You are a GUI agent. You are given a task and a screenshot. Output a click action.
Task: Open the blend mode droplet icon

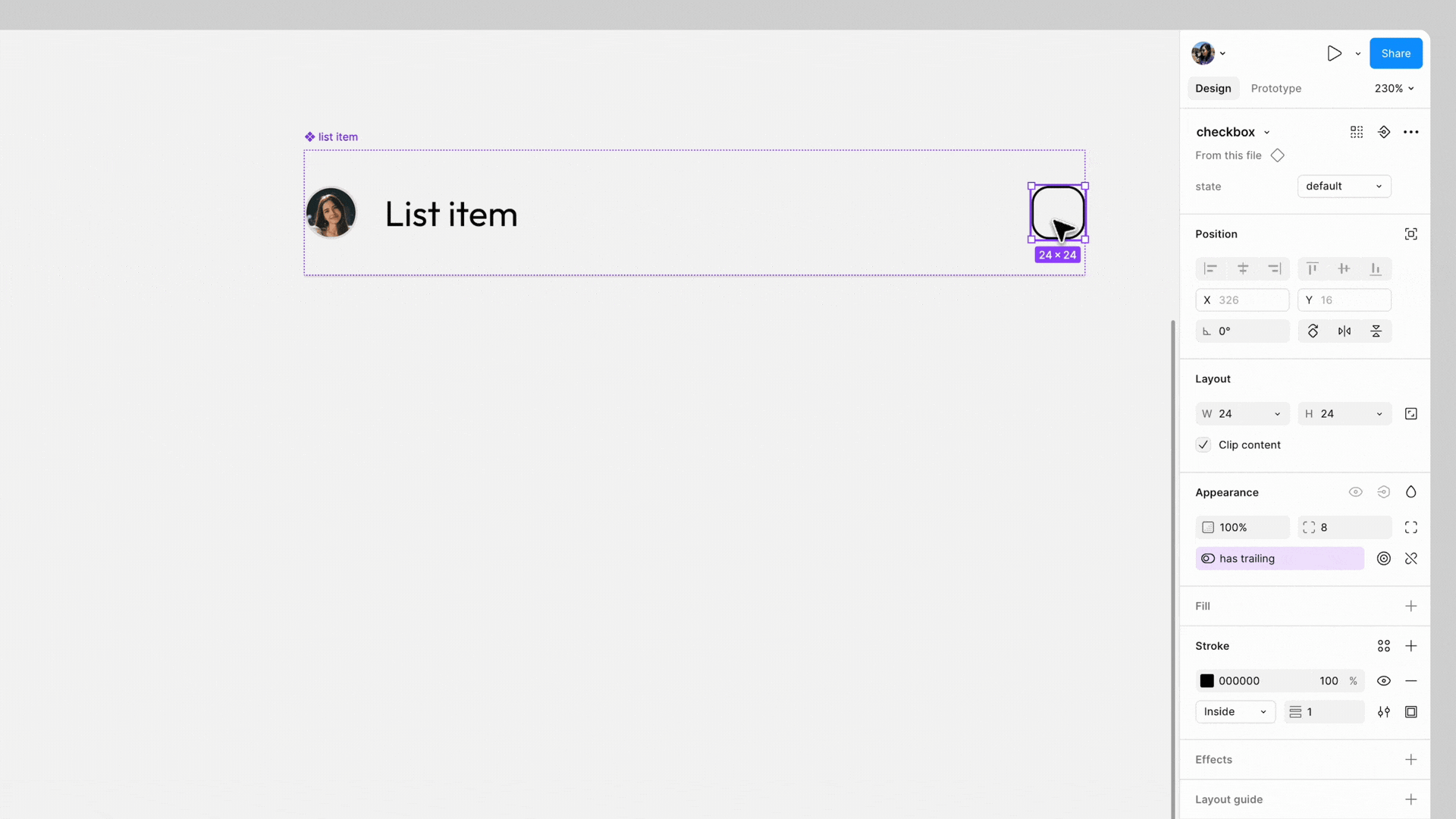tap(1410, 492)
